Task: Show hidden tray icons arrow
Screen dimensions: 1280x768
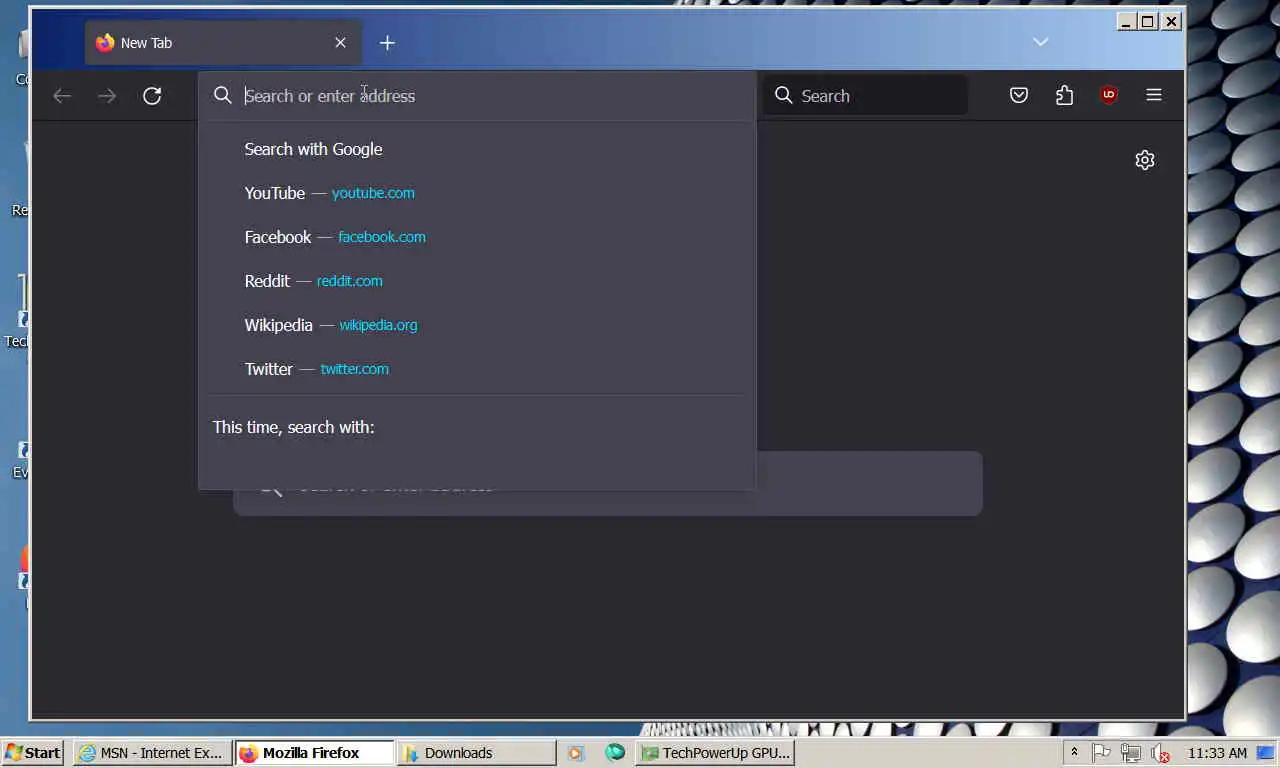Action: click(1074, 753)
